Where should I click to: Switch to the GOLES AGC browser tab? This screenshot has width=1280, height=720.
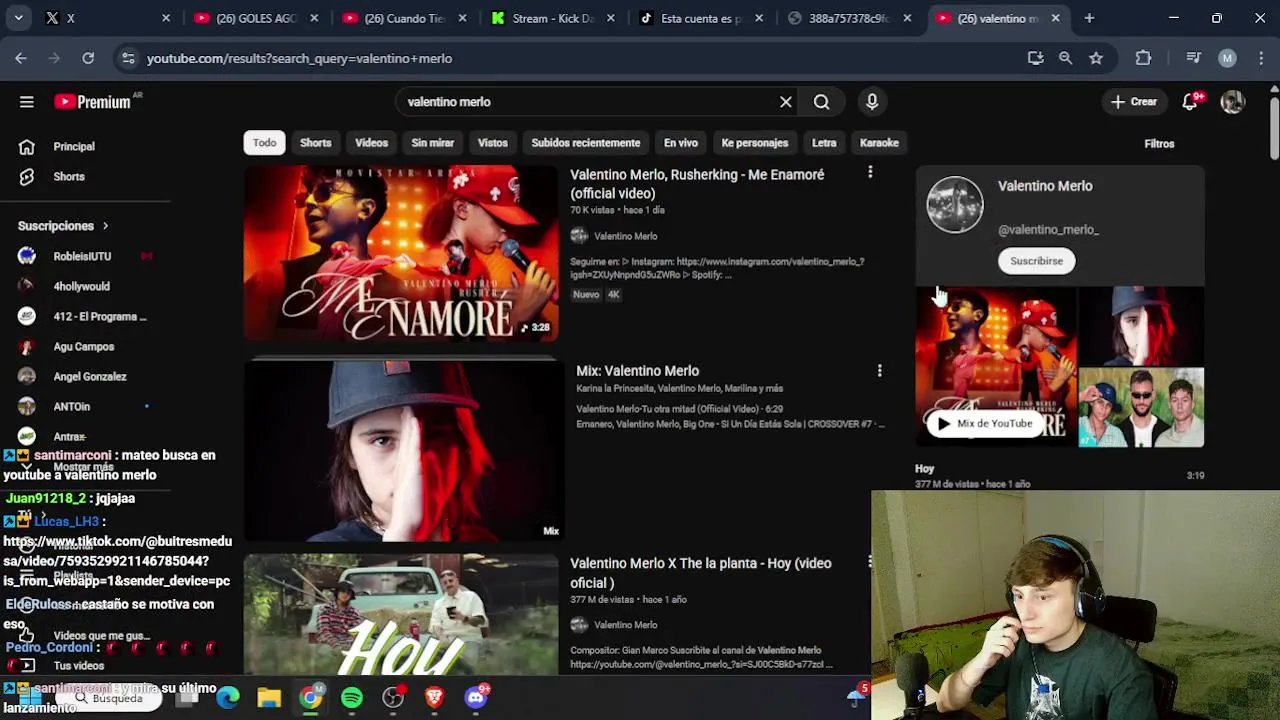point(255,18)
